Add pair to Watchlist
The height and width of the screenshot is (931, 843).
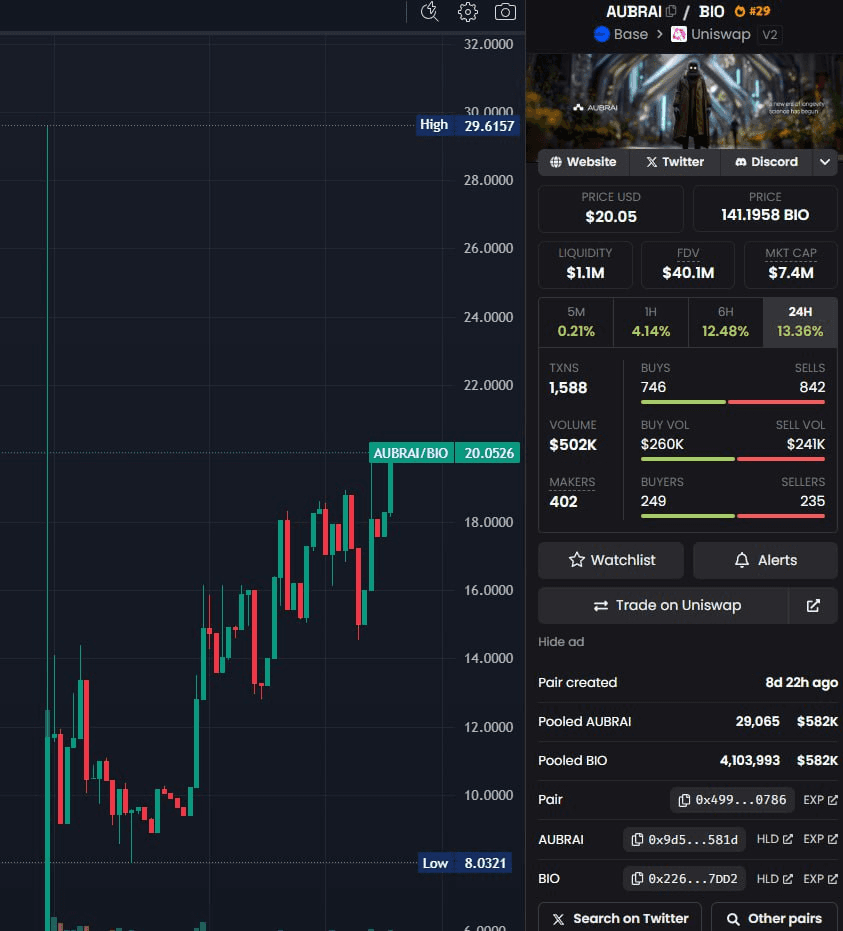click(611, 560)
